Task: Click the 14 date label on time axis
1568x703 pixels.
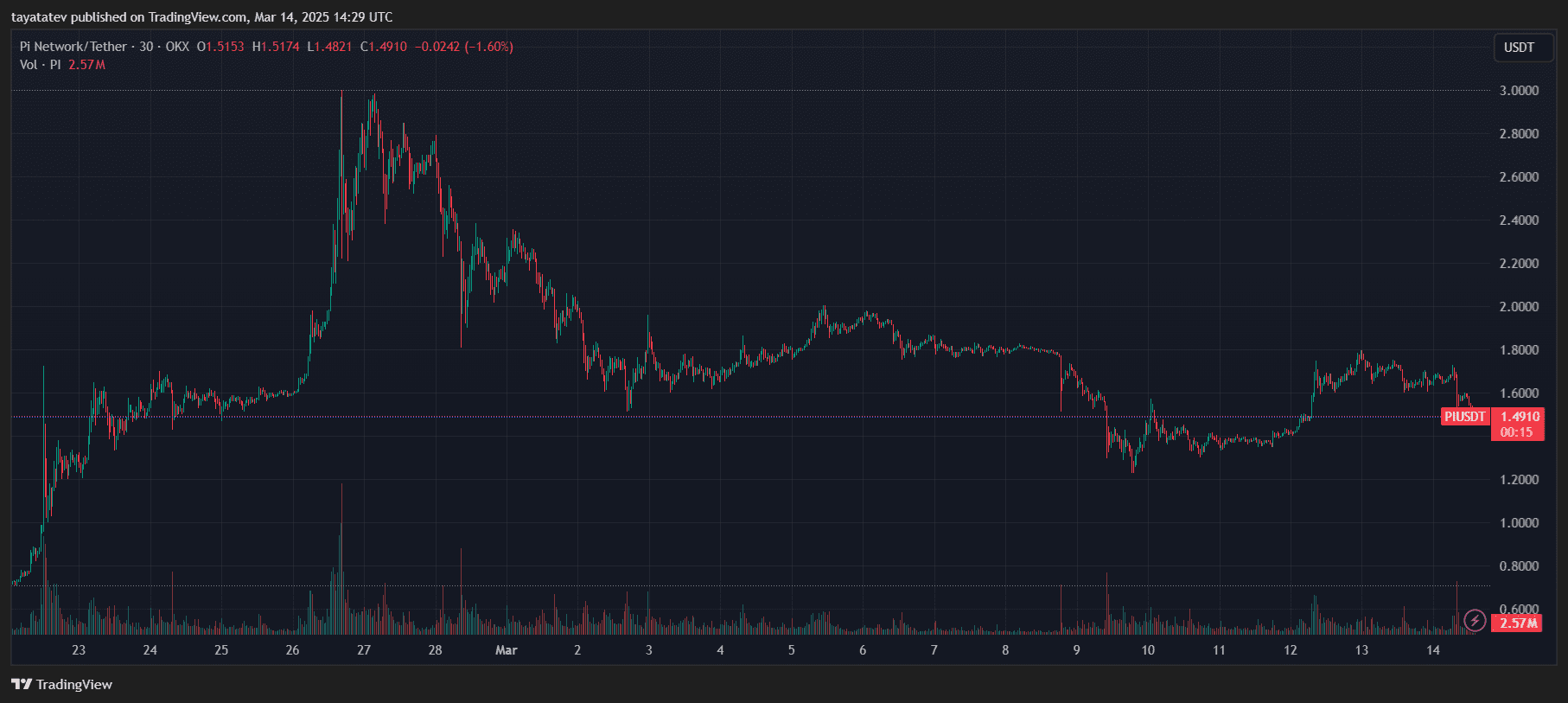Action: click(1433, 650)
